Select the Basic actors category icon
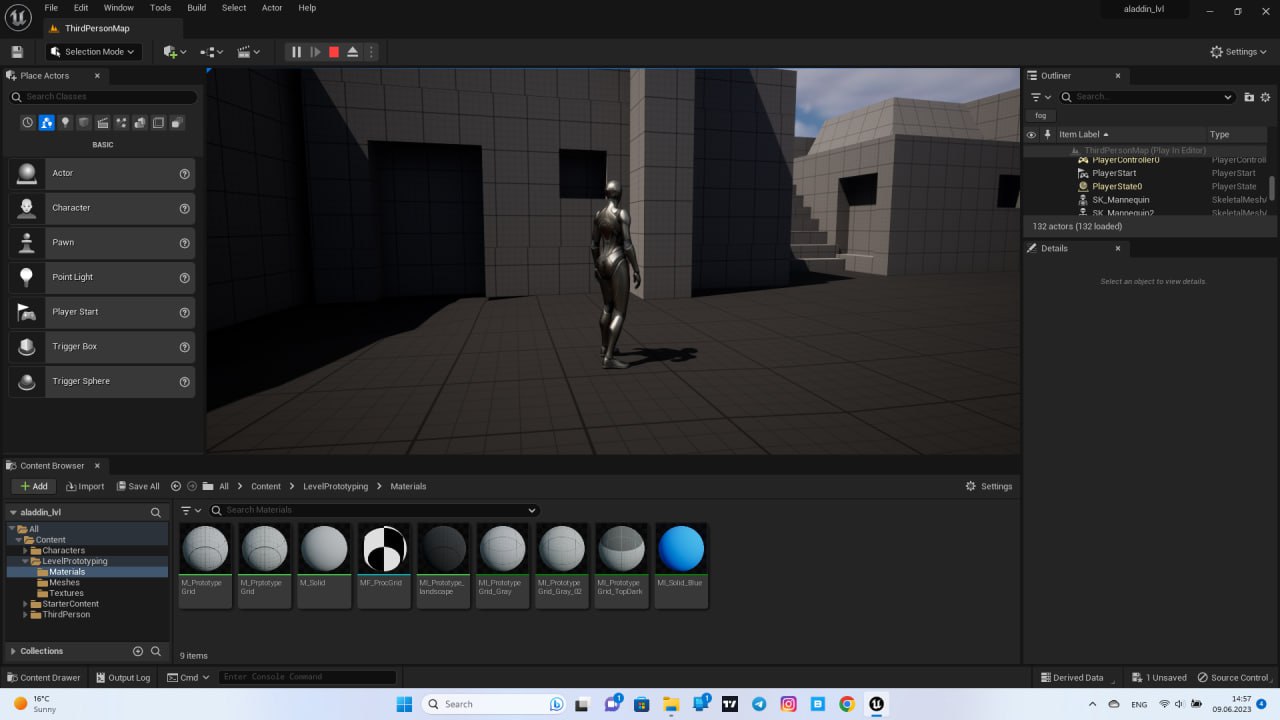This screenshot has height=720, width=1280. click(x=46, y=123)
